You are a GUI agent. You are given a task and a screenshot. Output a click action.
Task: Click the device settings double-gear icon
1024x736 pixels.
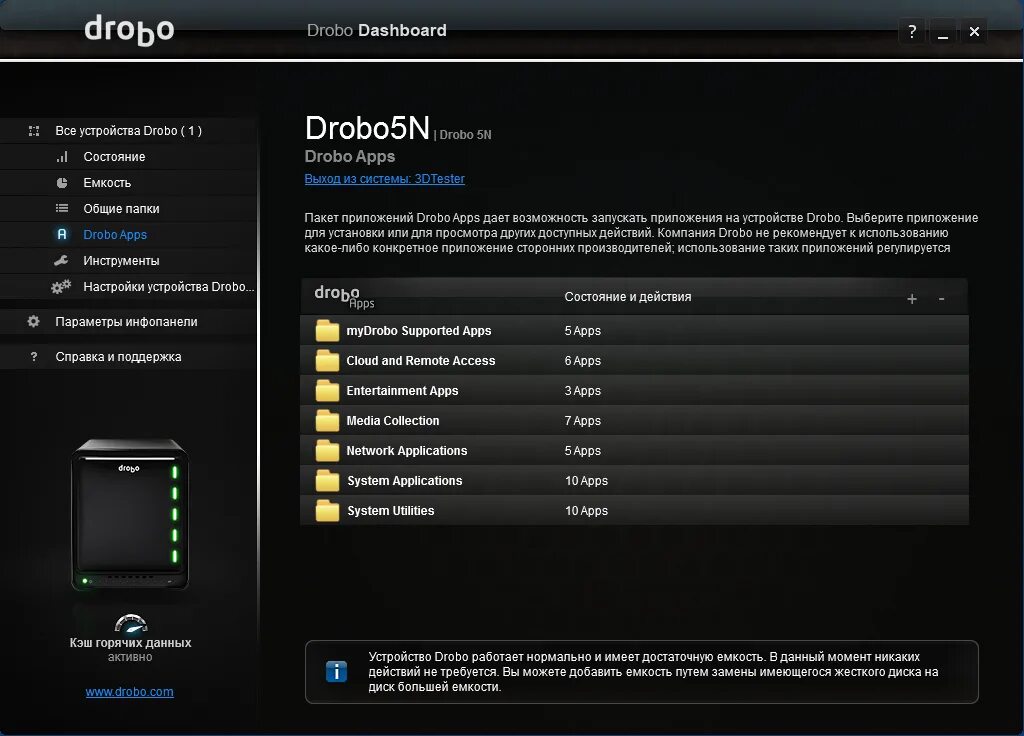(61, 287)
